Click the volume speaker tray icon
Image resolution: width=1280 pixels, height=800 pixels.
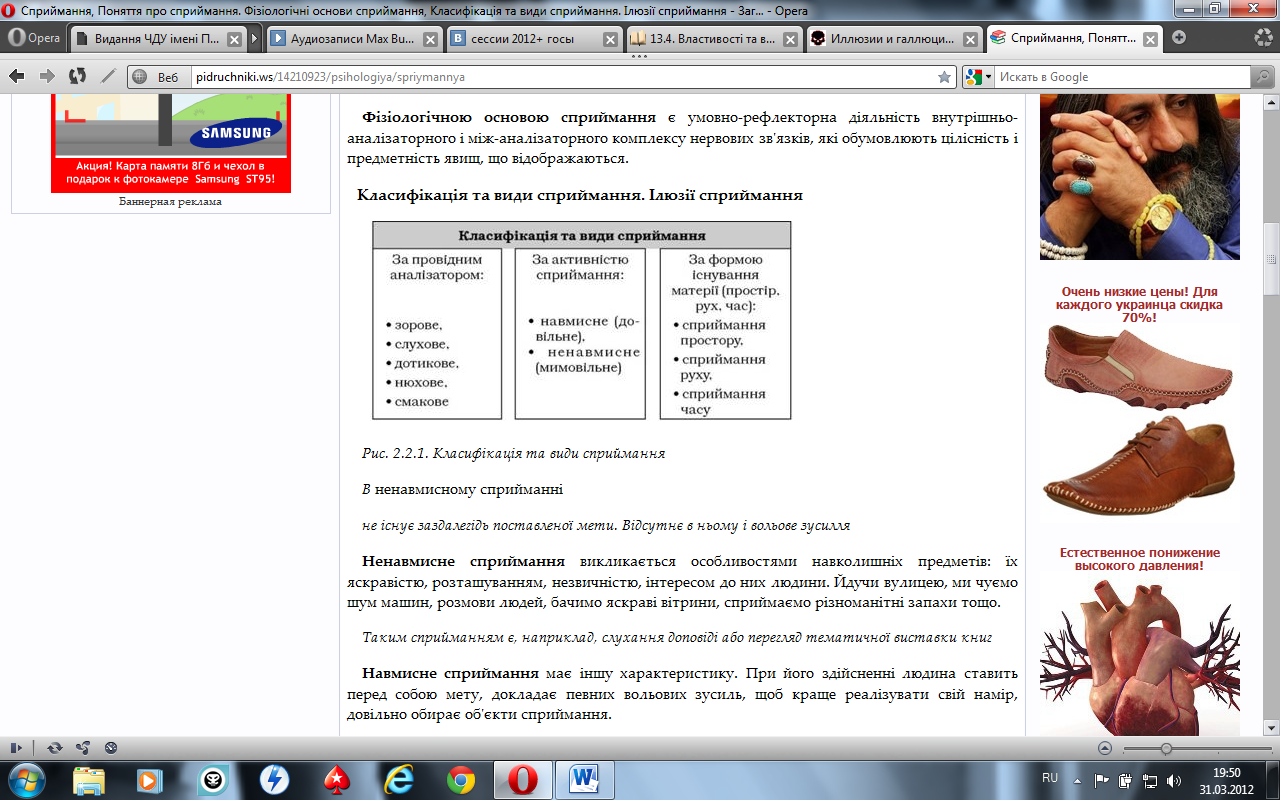tap(1173, 780)
